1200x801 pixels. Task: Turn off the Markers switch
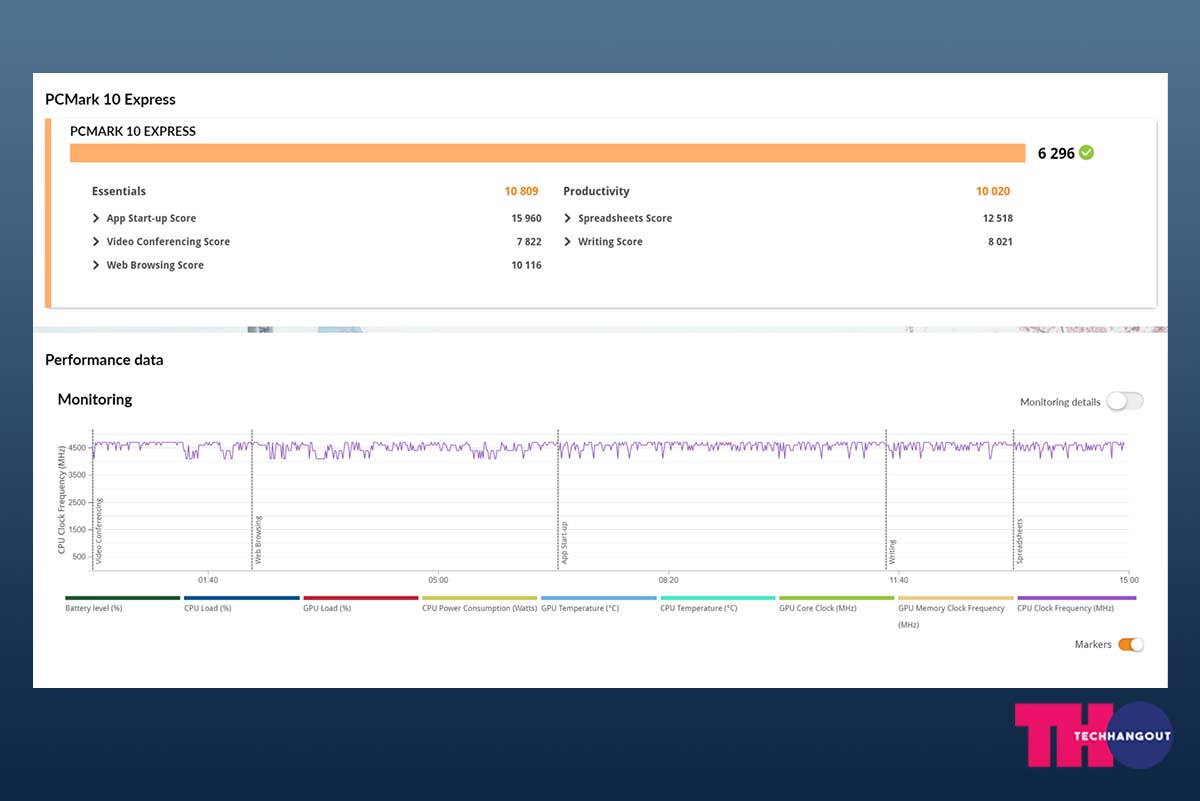(1131, 645)
